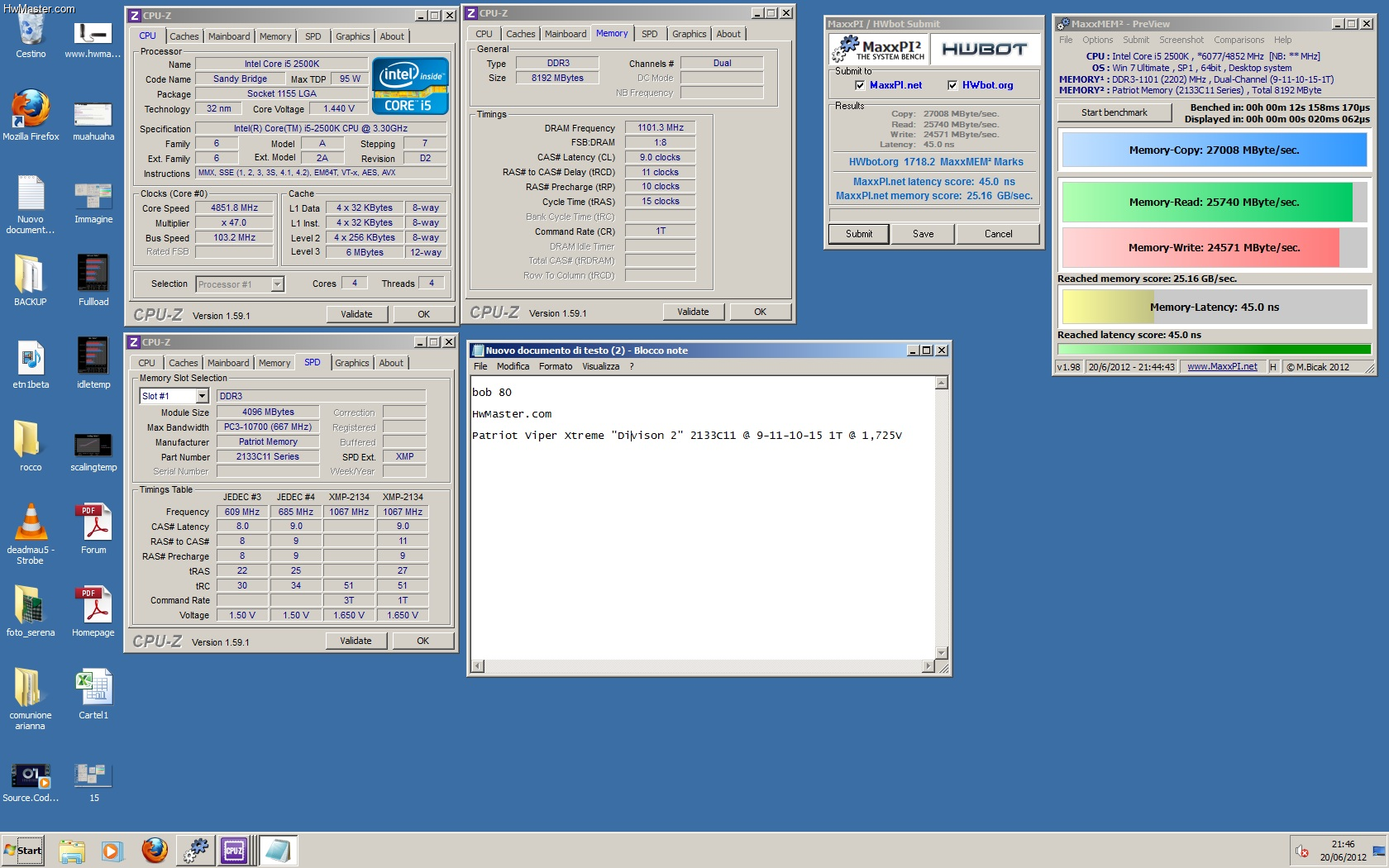Open the Source.Cod... desktop icon

tap(31, 781)
